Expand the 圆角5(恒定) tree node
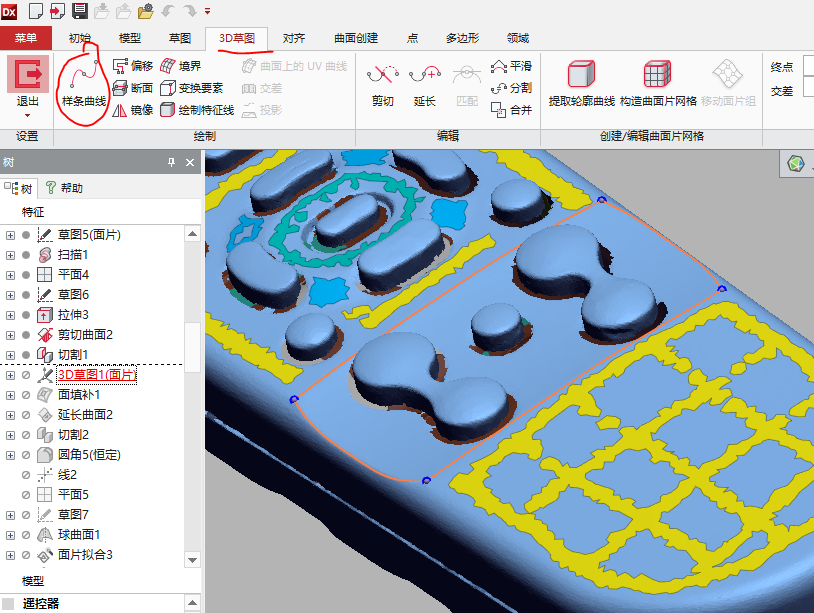 coord(10,455)
